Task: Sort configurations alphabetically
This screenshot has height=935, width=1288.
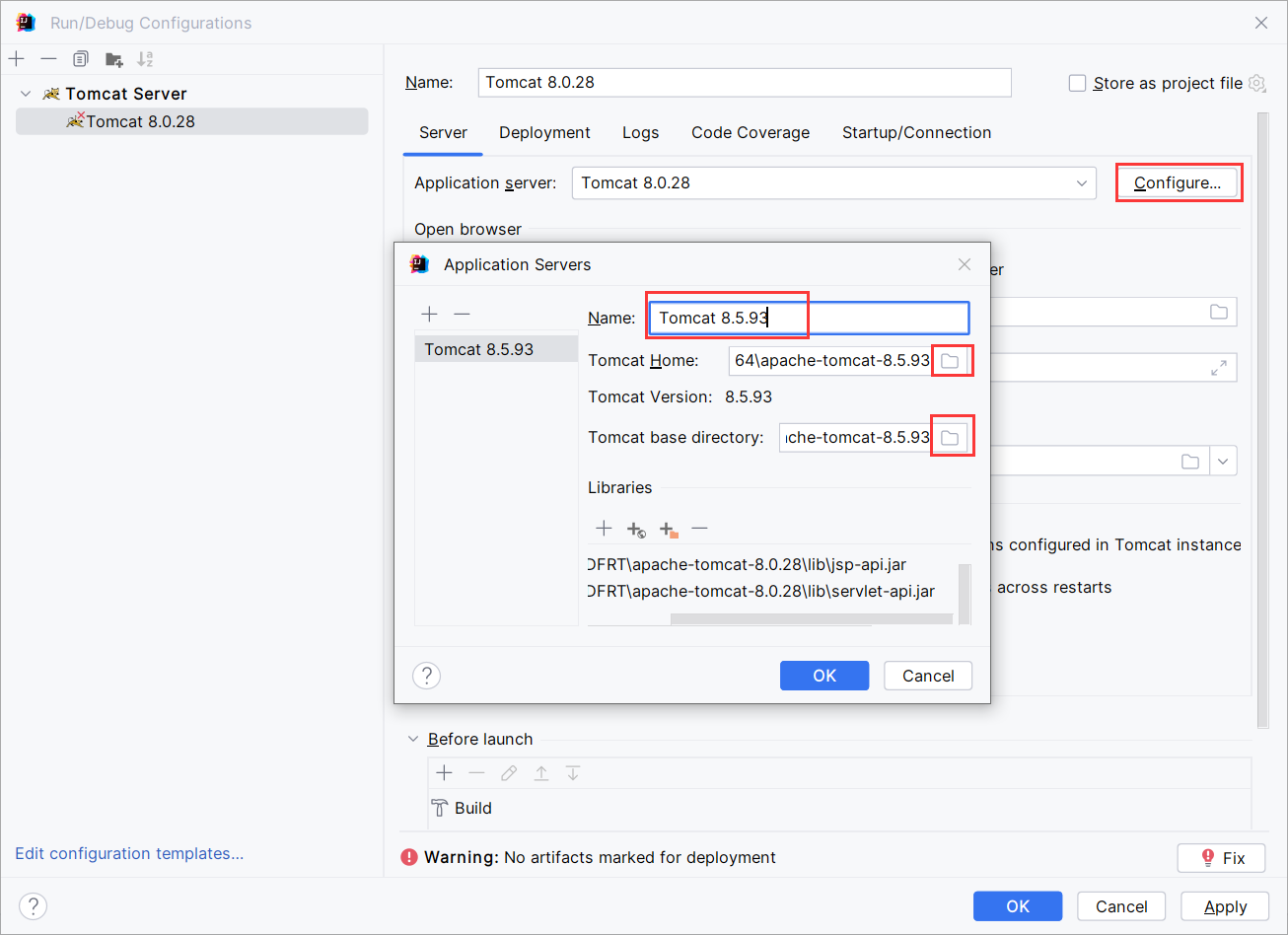Action: point(145,59)
